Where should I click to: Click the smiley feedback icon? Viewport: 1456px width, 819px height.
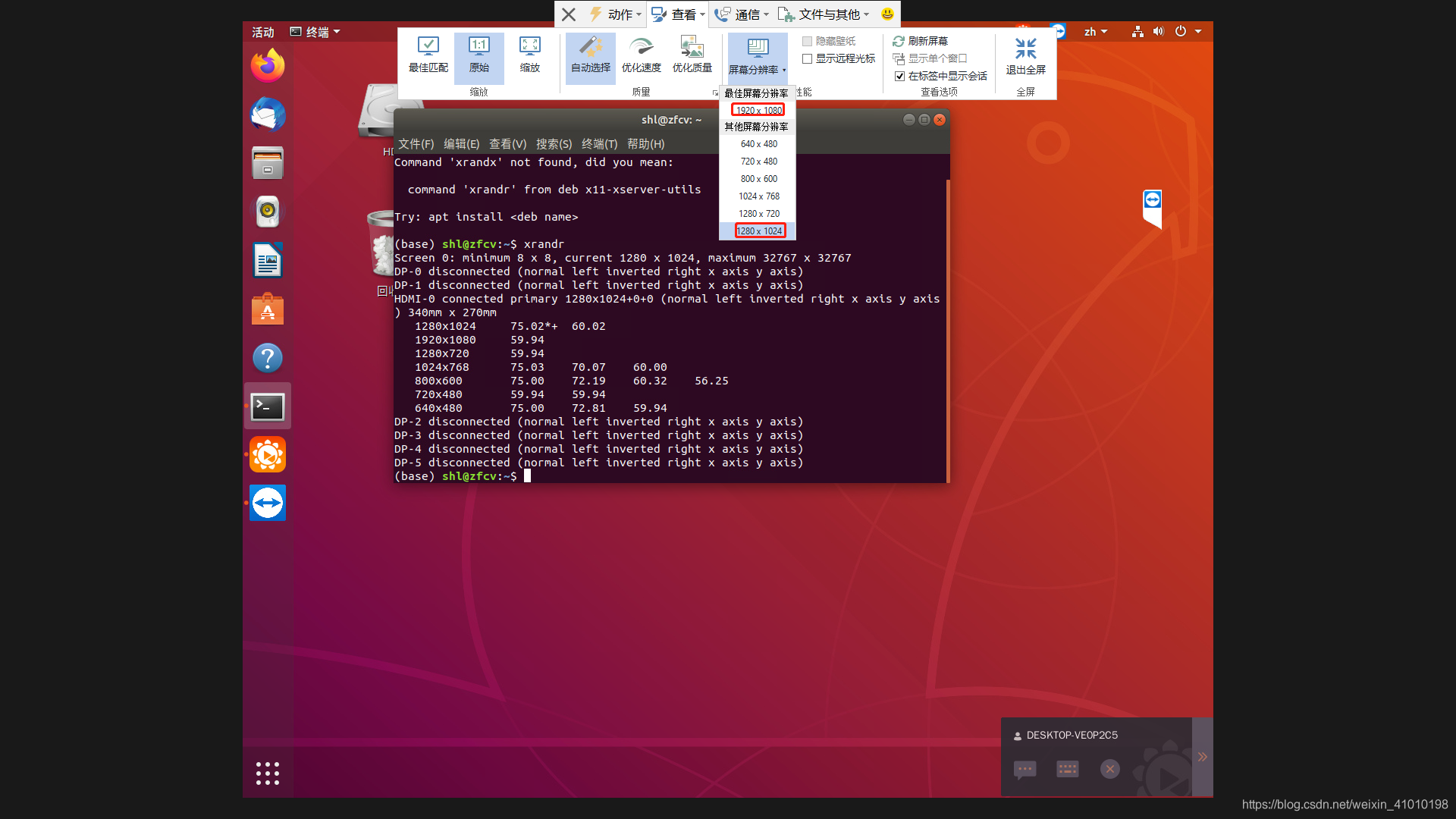(887, 14)
